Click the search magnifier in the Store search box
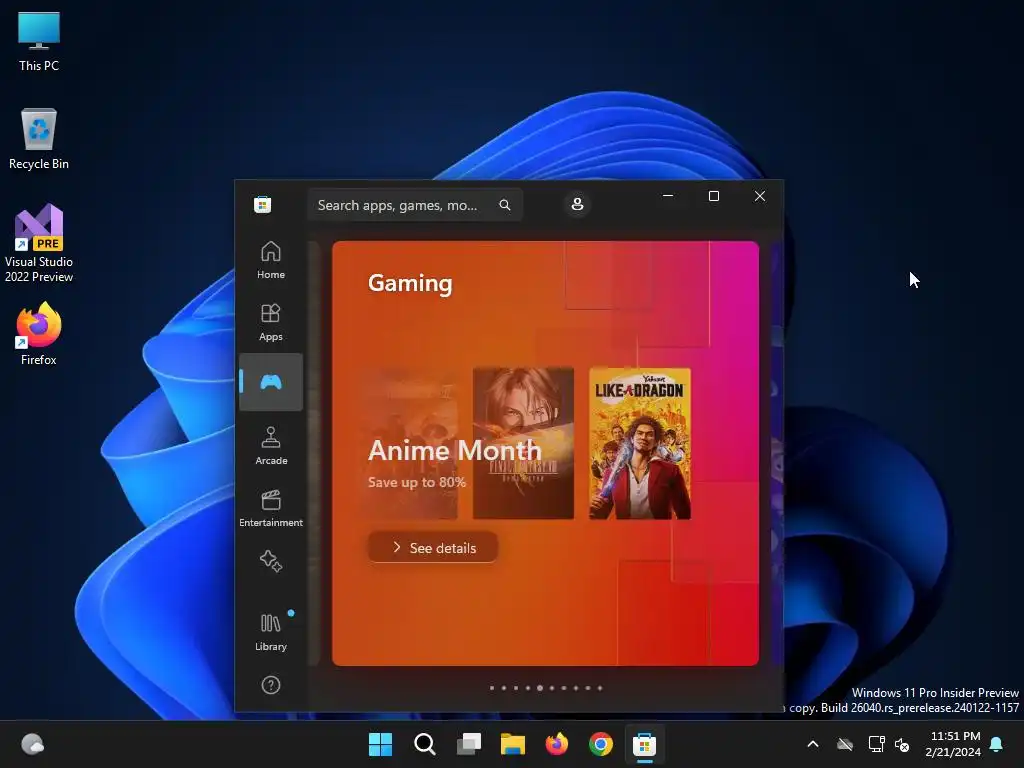 pyautogui.click(x=505, y=205)
